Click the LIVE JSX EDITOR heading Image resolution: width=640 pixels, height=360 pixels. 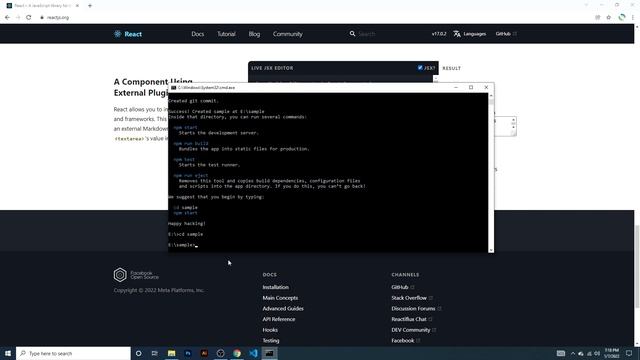coord(272,68)
